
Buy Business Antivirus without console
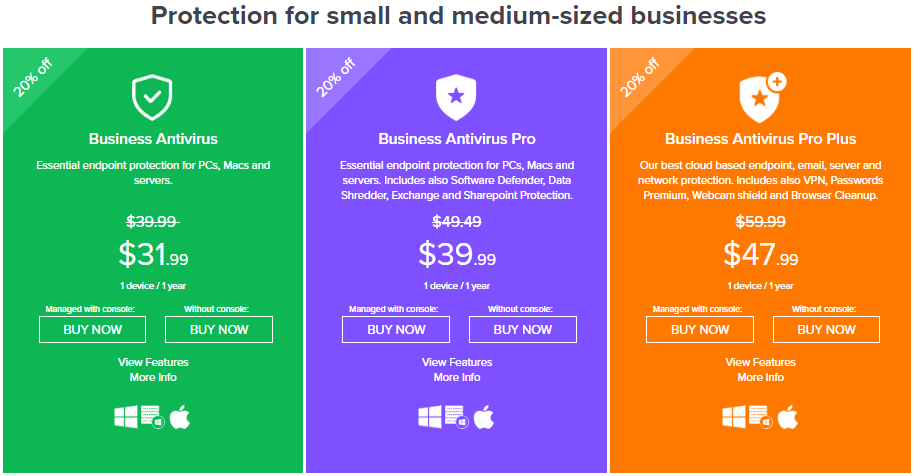219,330
